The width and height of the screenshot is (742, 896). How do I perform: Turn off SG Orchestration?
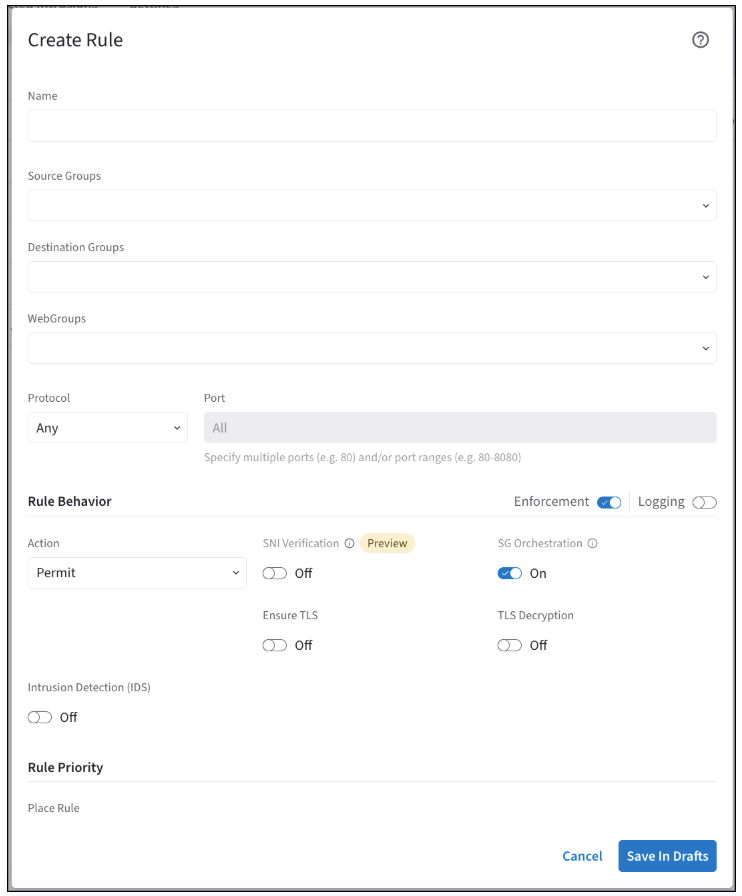[x=511, y=573]
